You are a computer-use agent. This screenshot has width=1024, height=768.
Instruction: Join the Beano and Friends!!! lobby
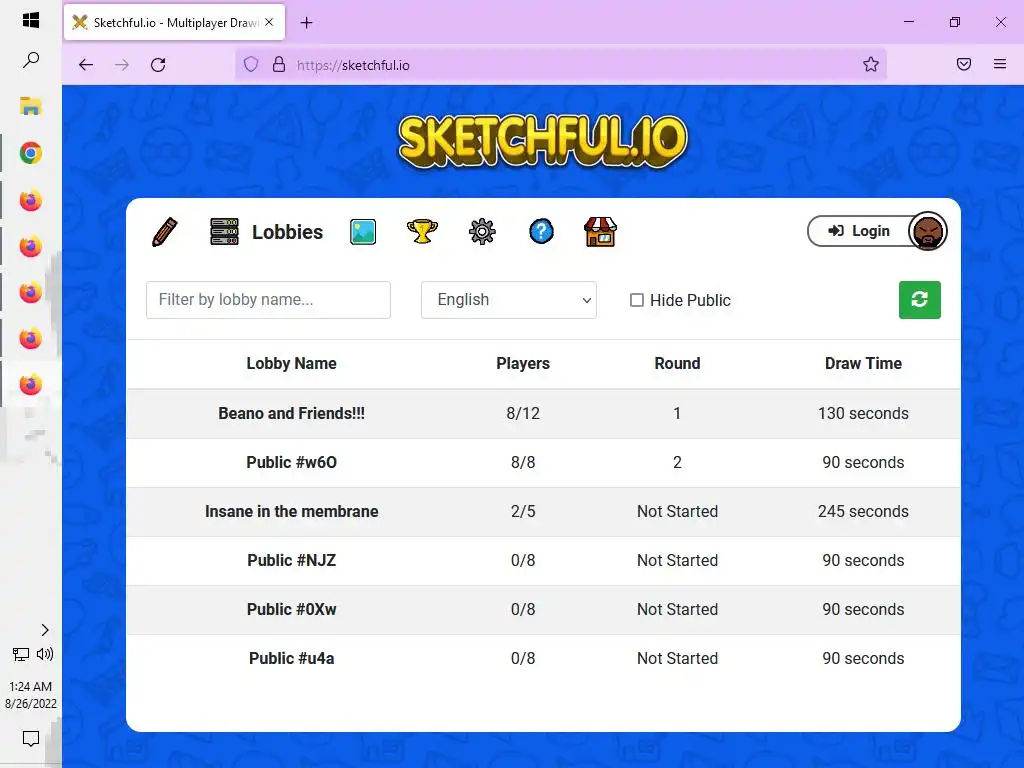(543, 413)
